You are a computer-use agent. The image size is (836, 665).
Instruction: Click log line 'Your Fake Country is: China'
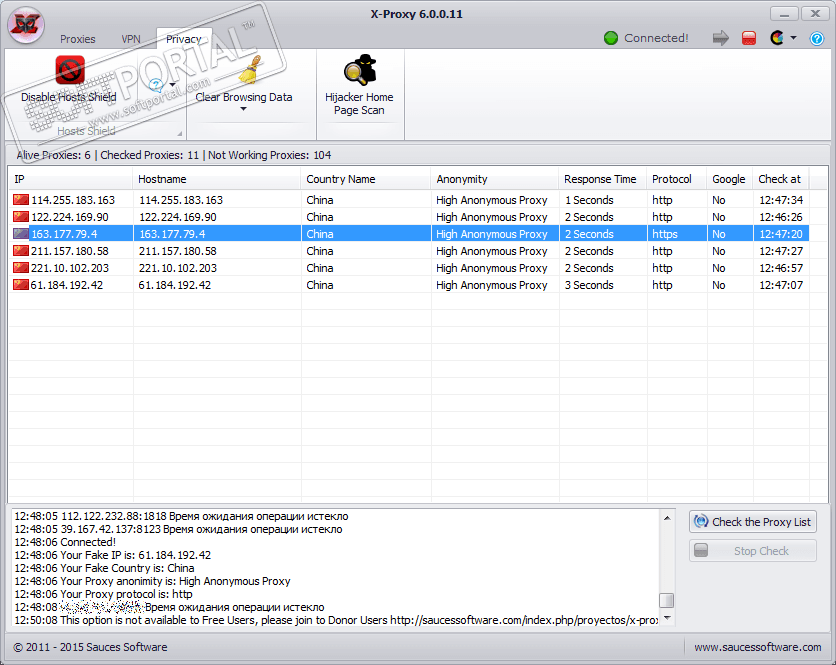[x=104, y=568]
